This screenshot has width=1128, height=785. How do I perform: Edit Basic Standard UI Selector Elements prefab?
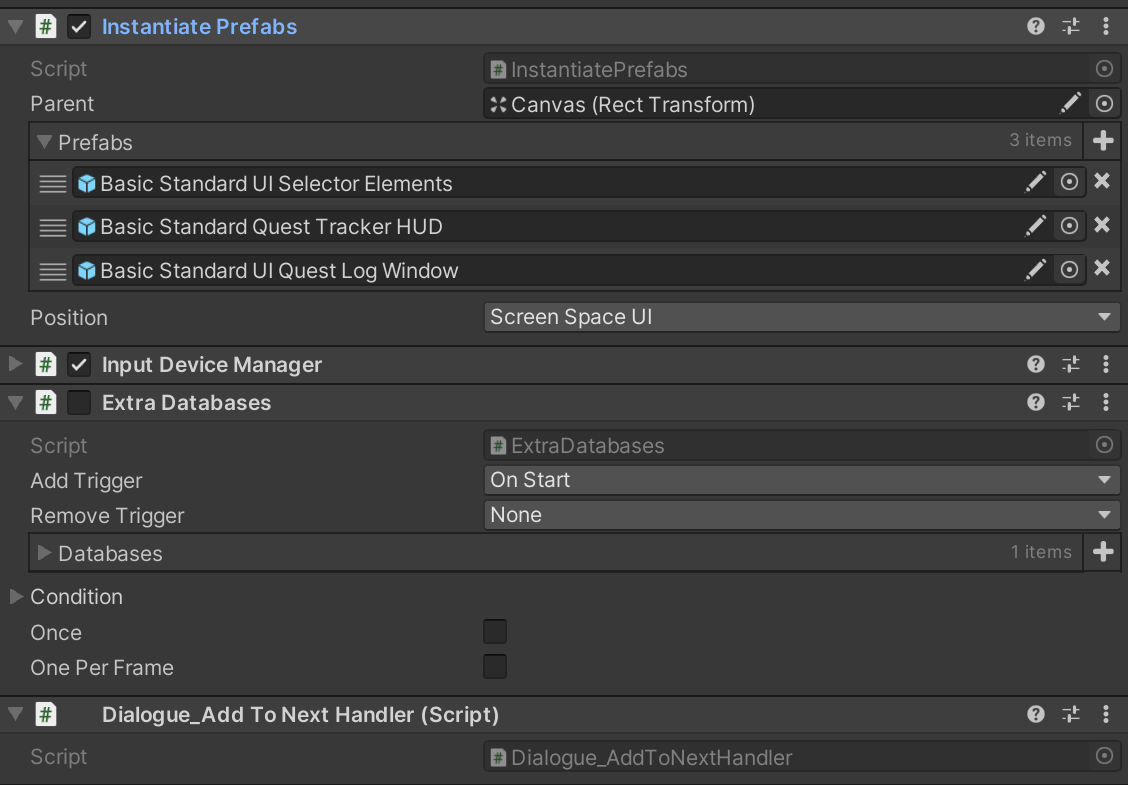pos(1036,182)
